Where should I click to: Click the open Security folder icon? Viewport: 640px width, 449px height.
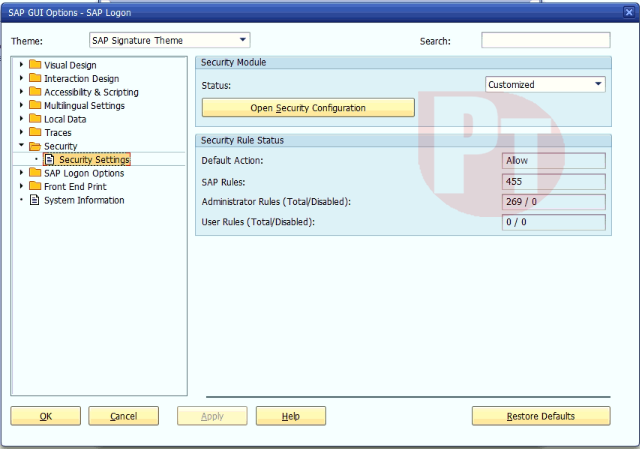click(35, 146)
